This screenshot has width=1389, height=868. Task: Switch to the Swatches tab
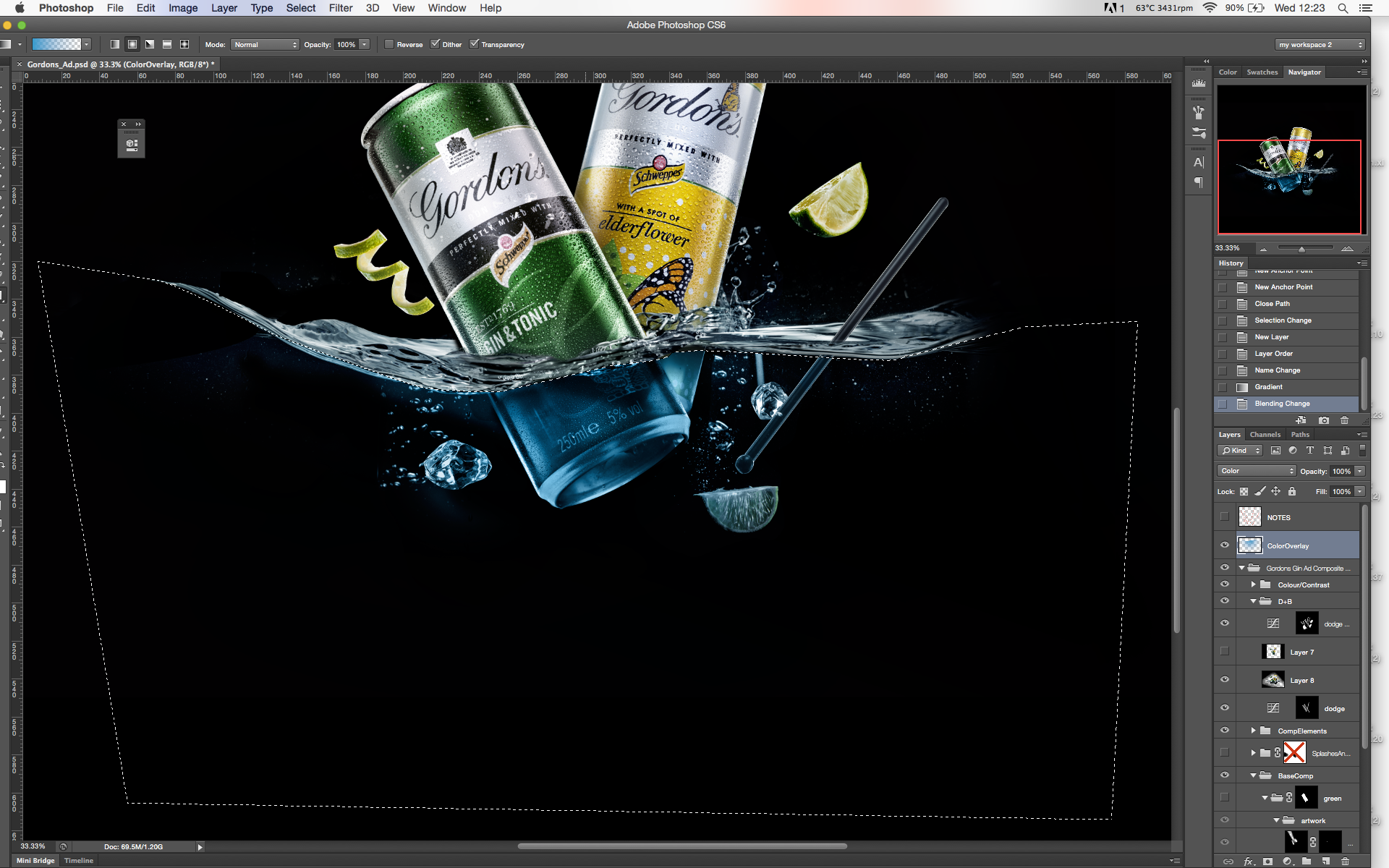pyautogui.click(x=1262, y=72)
